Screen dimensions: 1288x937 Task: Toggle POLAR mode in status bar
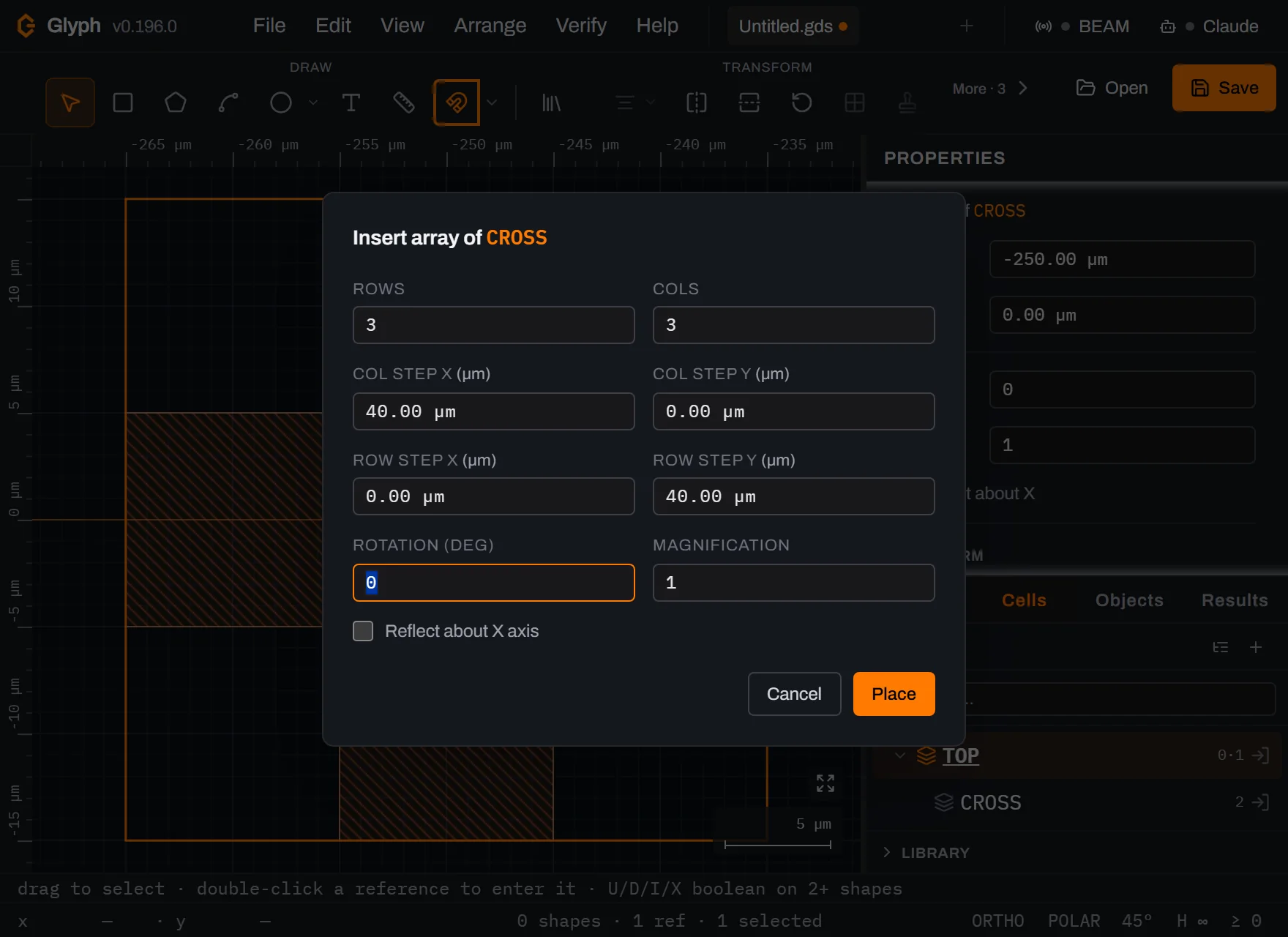pyautogui.click(x=1074, y=921)
